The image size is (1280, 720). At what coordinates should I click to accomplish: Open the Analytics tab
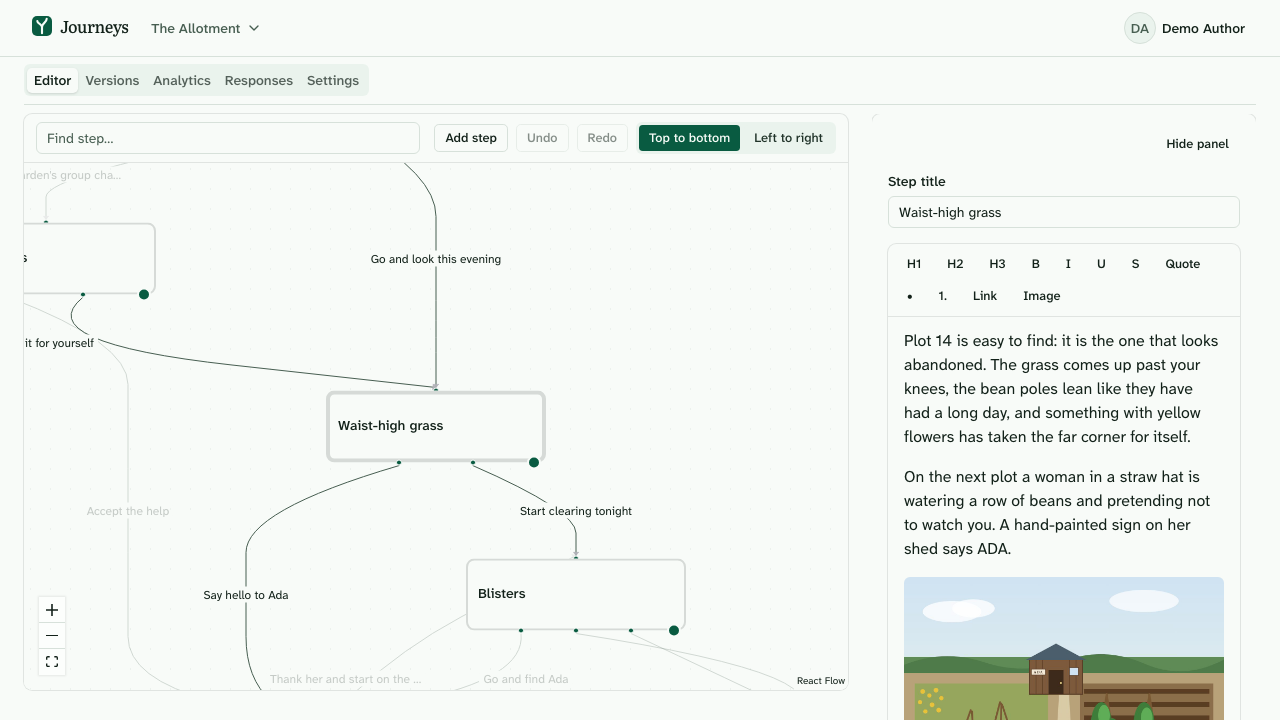click(x=182, y=80)
